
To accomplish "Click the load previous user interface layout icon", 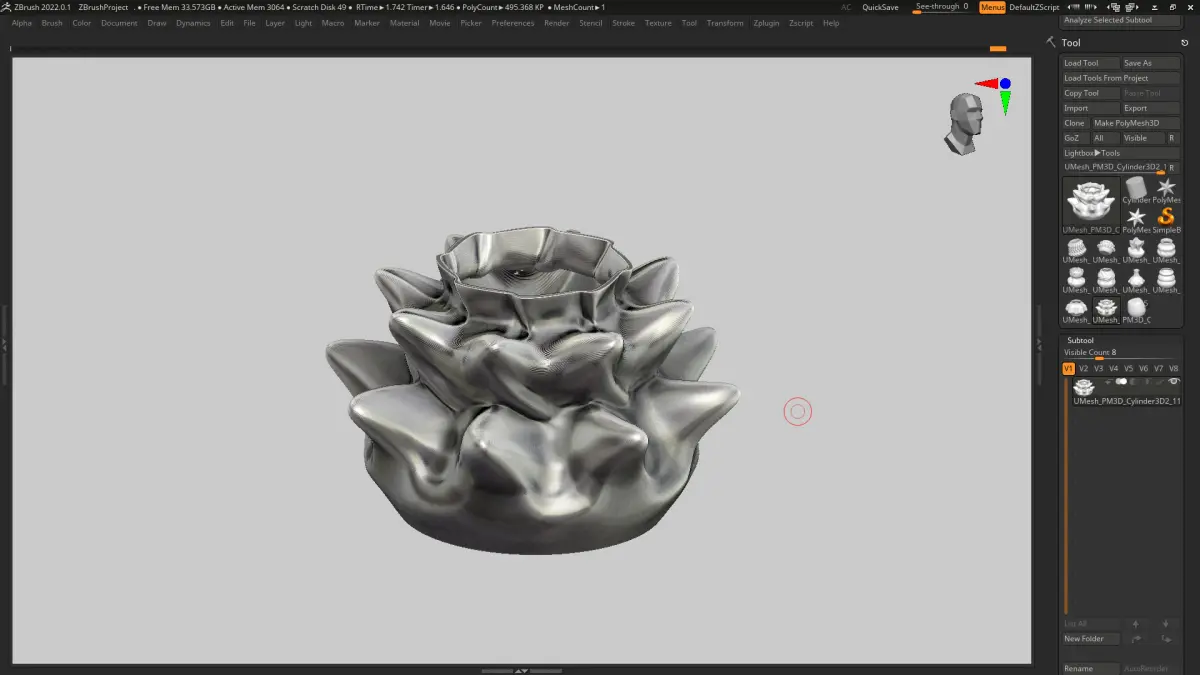I will (x=1072, y=7).
